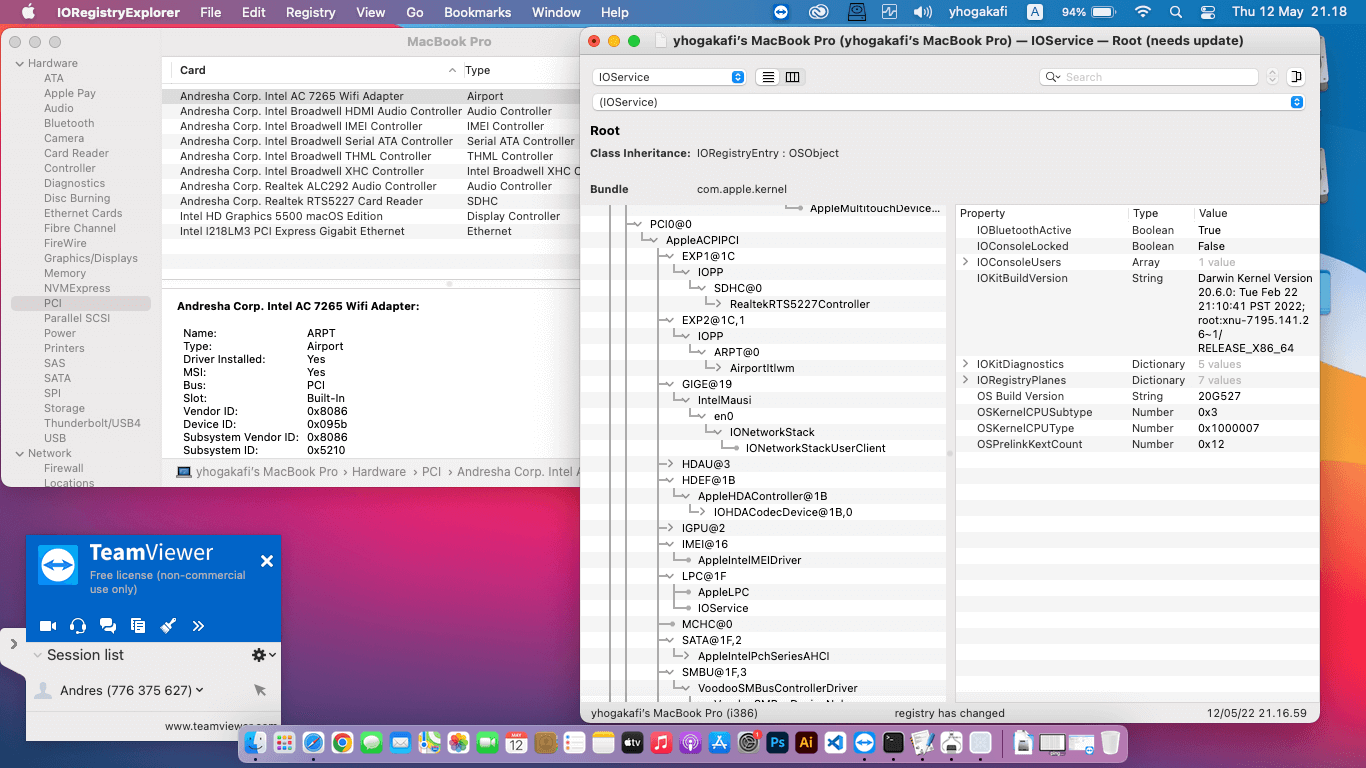
Task: Collapse the Session list section
Action: 37,655
